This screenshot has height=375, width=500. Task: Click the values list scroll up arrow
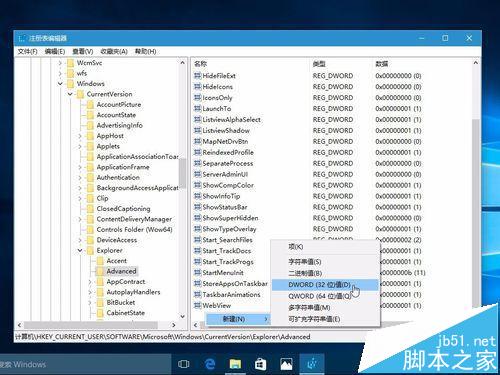[x=476, y=63]
